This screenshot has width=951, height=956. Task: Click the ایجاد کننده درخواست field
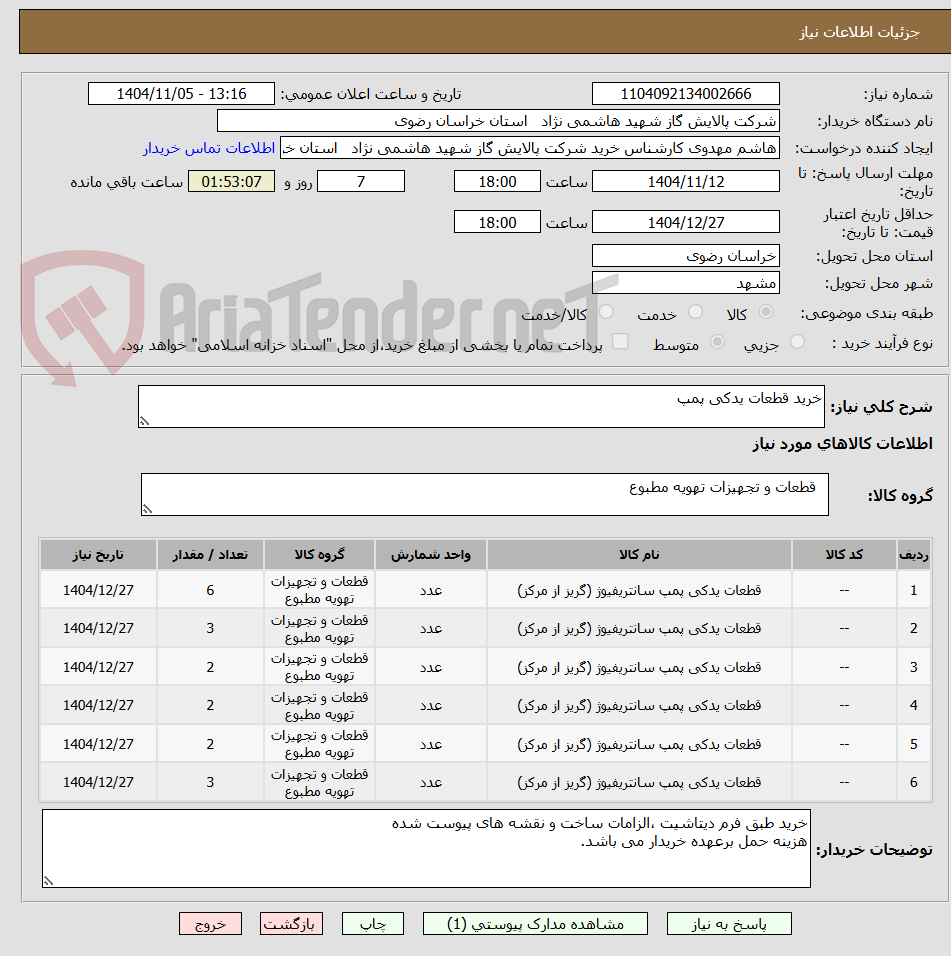[530, 148]
